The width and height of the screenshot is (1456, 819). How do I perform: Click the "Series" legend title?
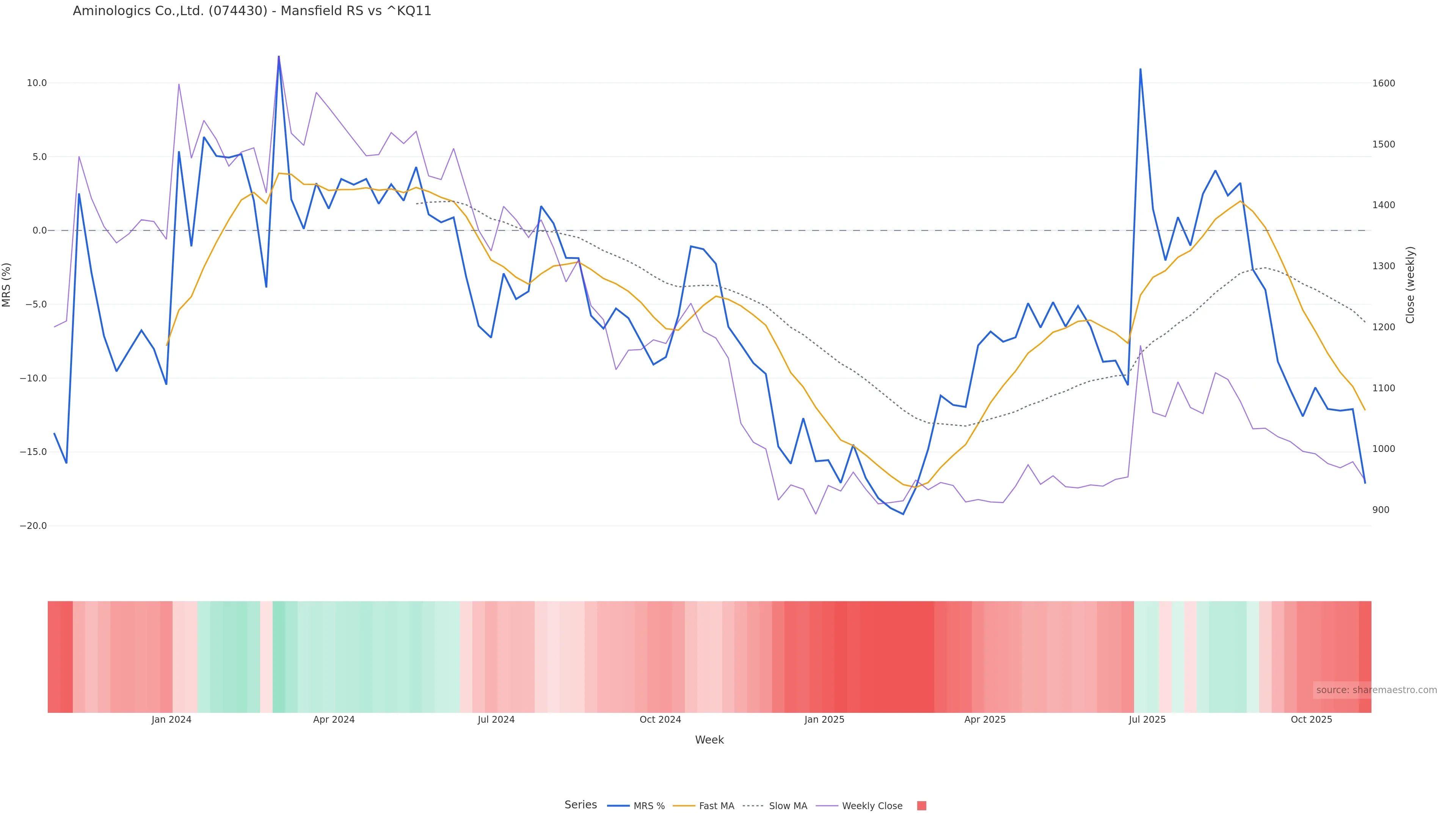pos(581,805)
